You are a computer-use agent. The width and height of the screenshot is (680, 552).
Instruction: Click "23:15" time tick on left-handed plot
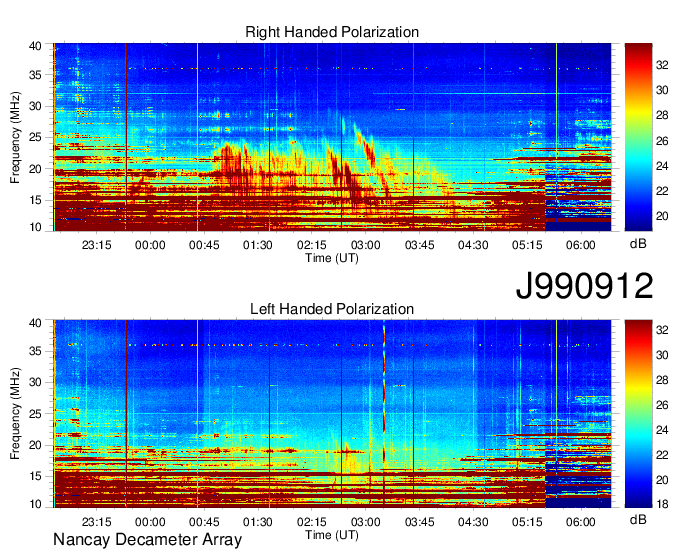pyautogui.click(x=96, y=522)
